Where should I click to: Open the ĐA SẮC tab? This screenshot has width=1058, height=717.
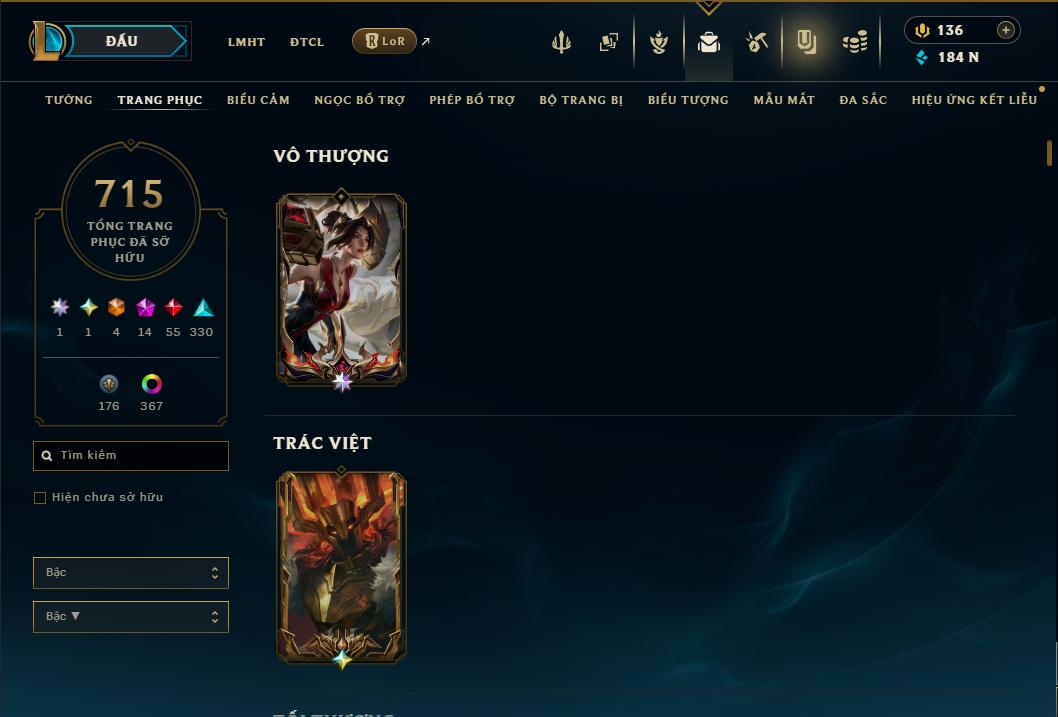(x=863, y=100)
